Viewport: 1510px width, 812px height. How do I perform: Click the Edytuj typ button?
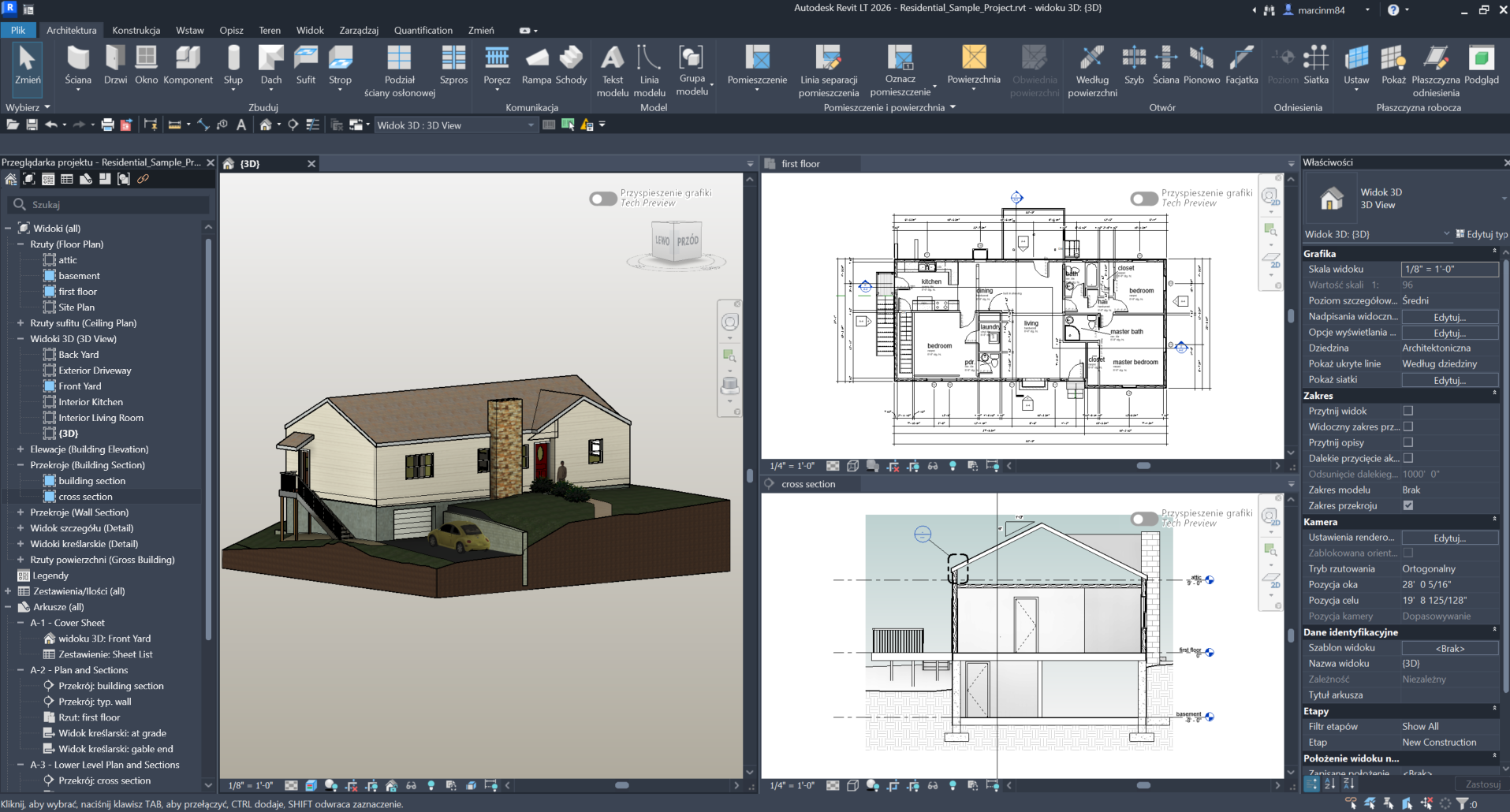point(1482,234)
